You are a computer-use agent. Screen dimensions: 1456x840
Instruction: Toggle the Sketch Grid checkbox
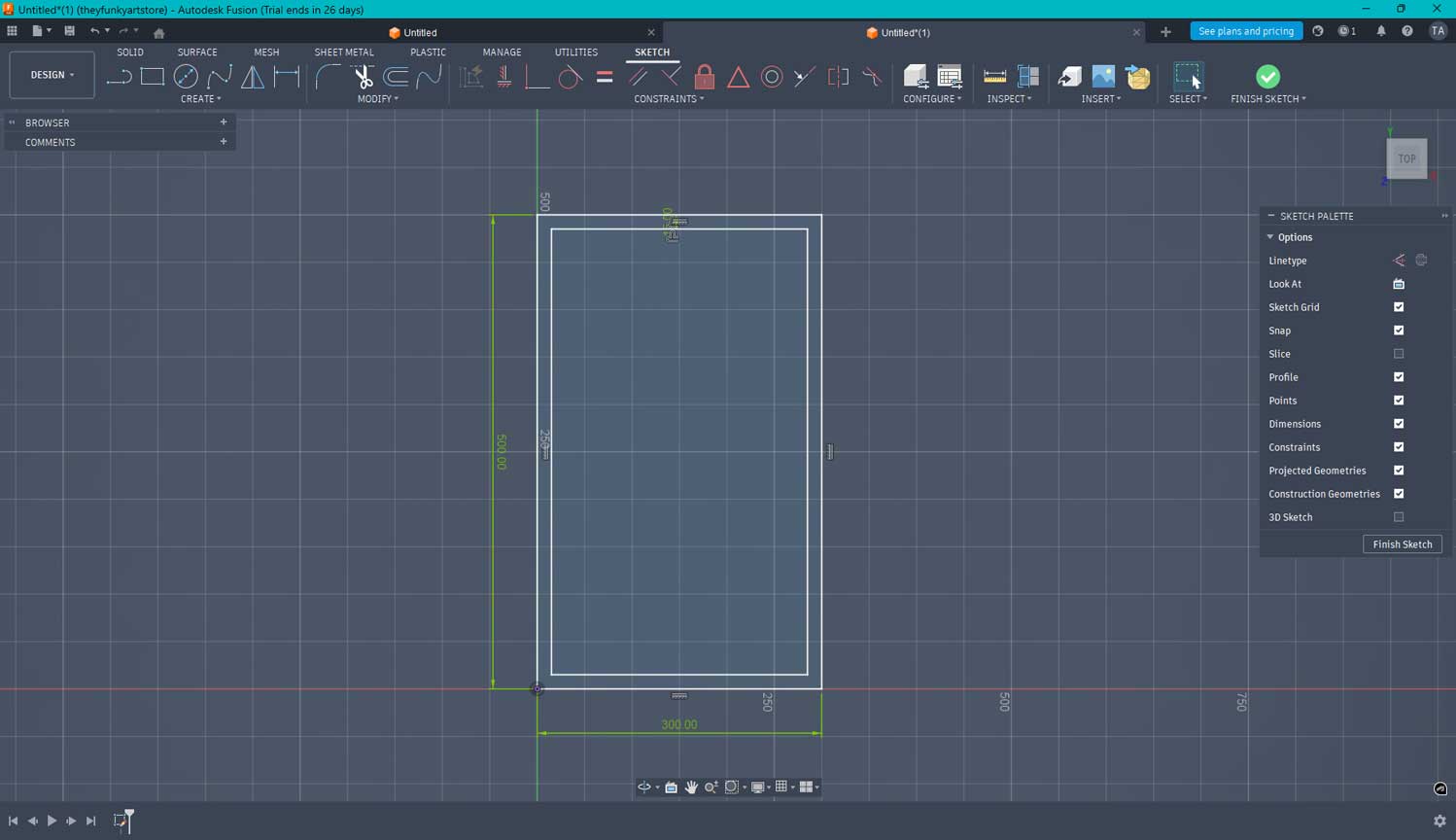tap(1399, 307)
